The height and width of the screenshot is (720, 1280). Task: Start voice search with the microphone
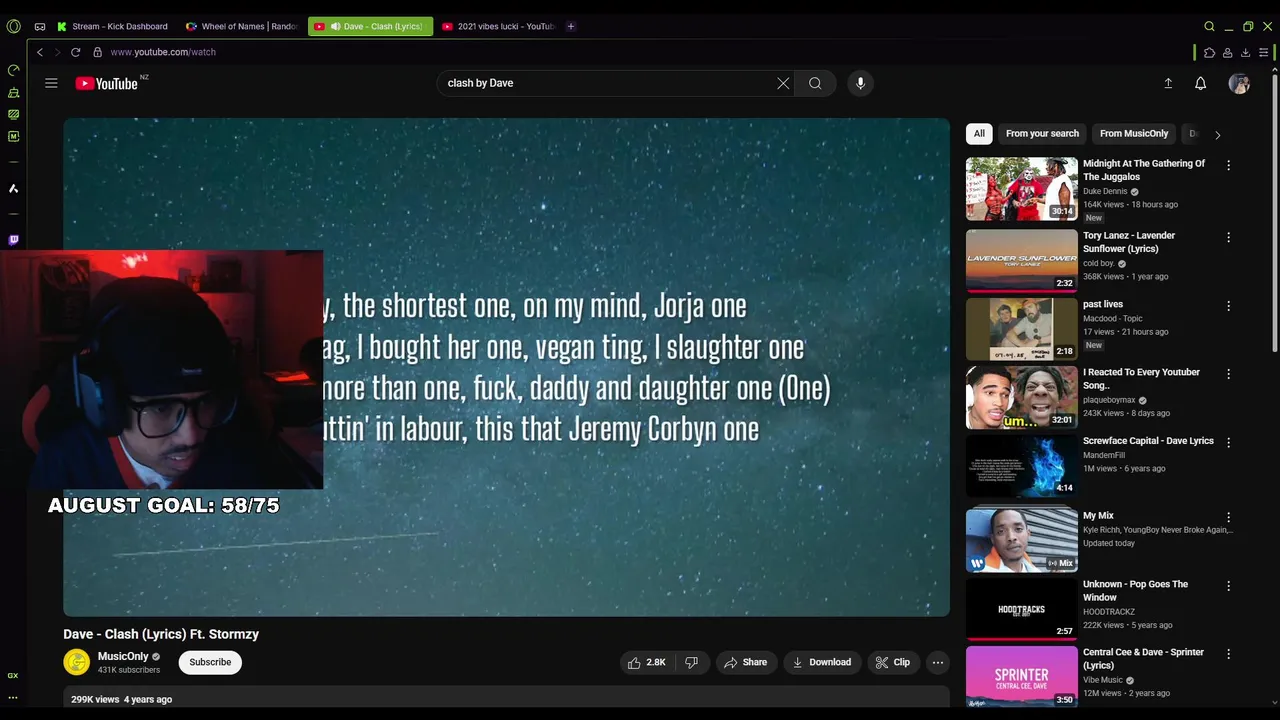(860, 83)
